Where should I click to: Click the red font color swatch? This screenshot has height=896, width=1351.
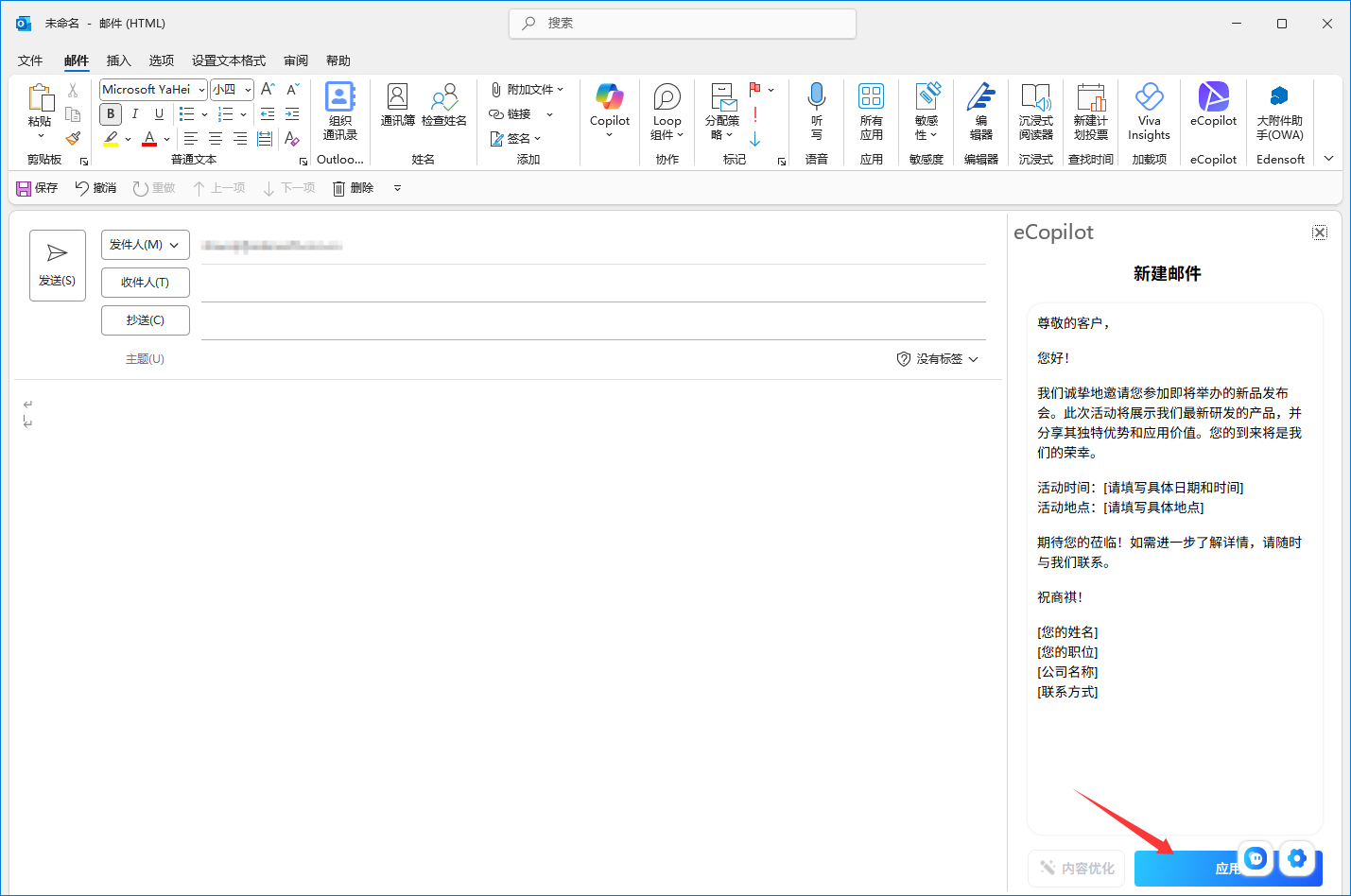pos(149,139)
